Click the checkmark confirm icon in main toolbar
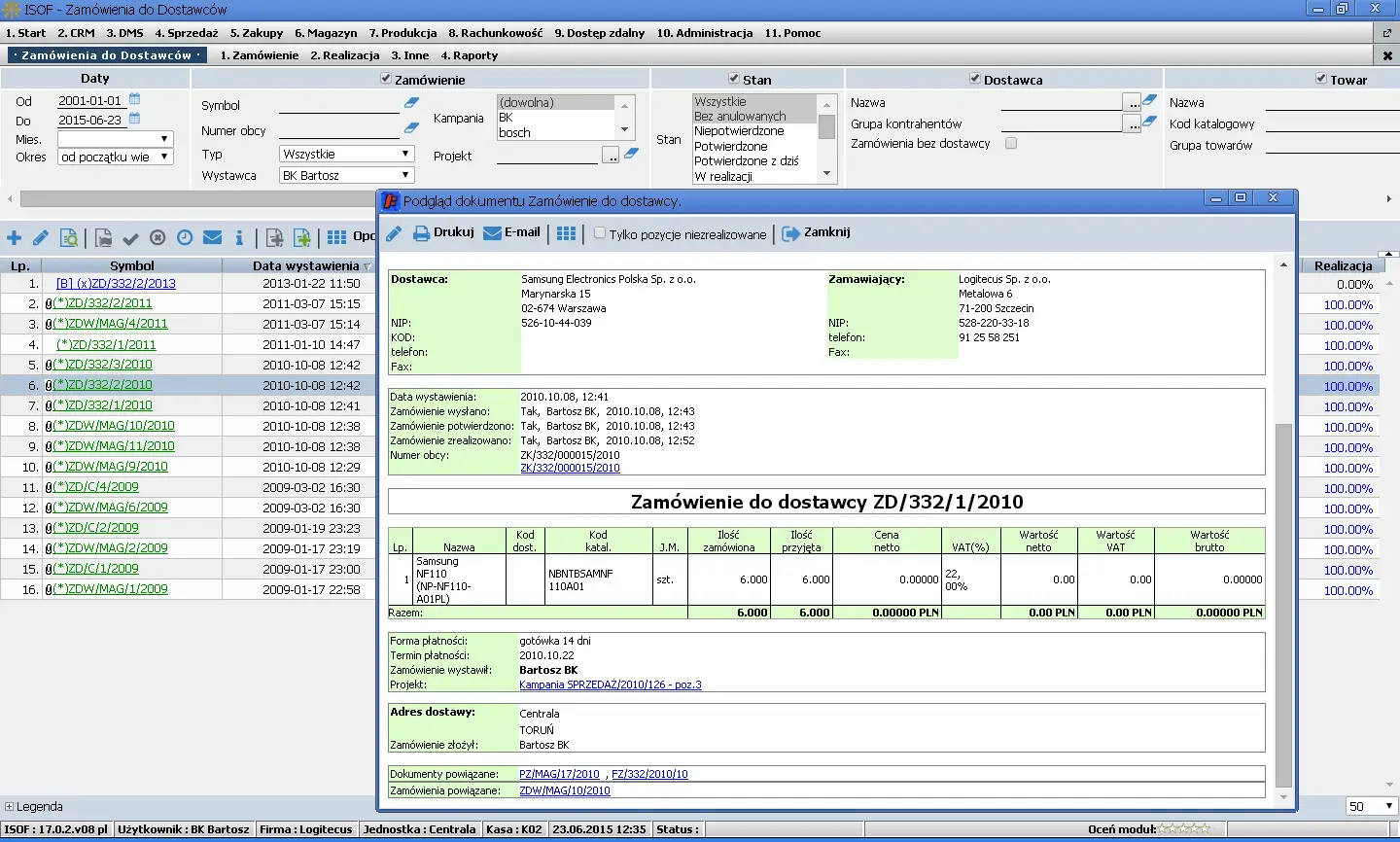The height and width of the screenshot is (842, 1400). [130, 238]
